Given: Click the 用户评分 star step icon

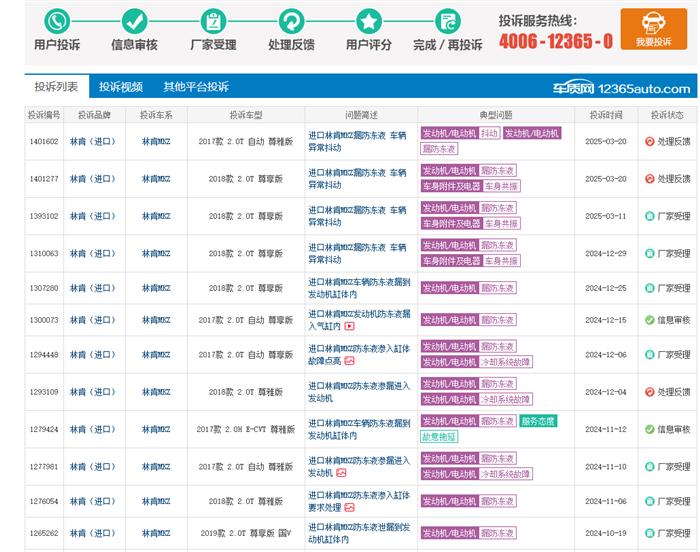Looking at the screenshot, I should (369, 21).
